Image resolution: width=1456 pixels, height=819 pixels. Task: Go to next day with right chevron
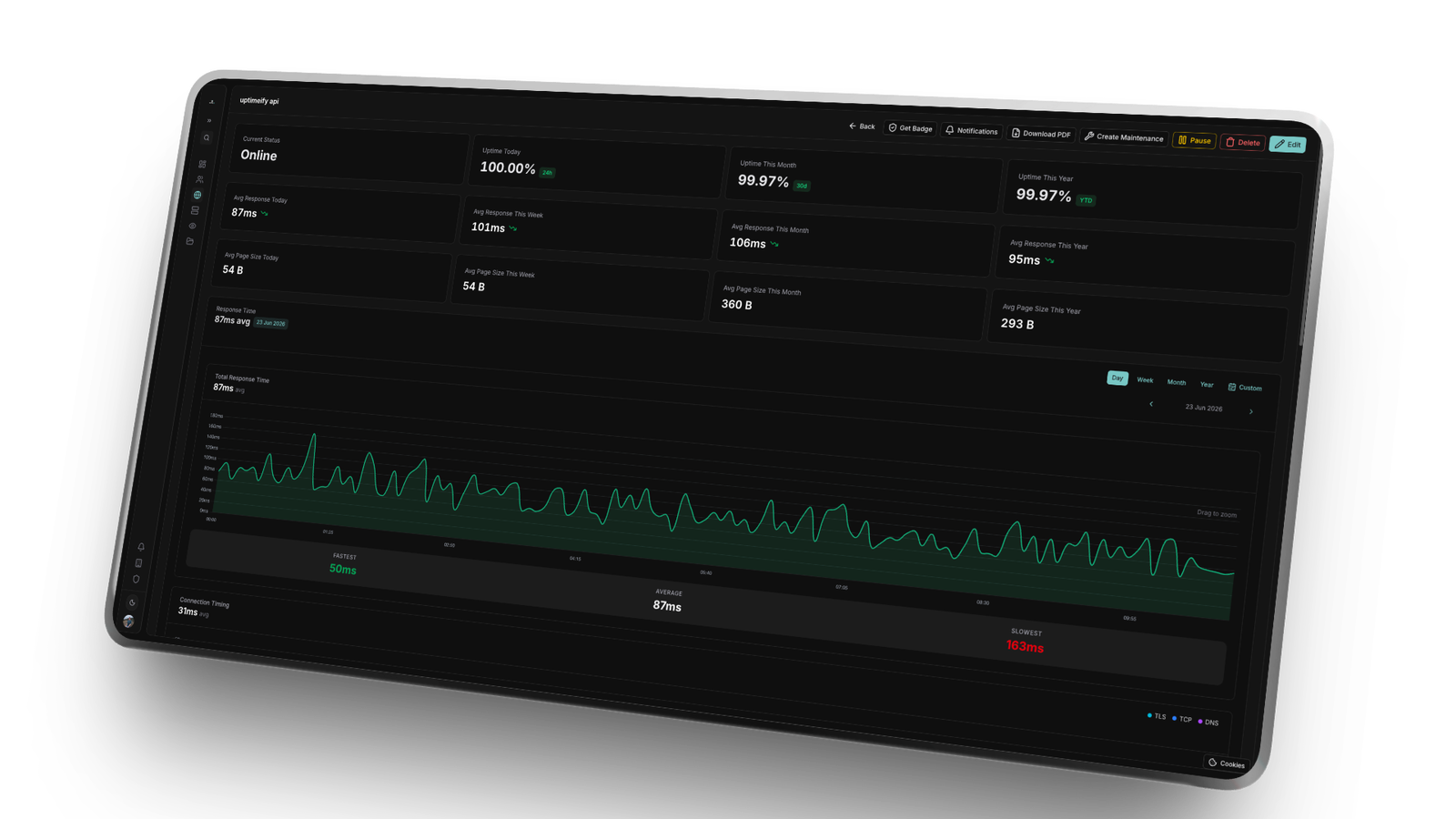coord(1251,412)
